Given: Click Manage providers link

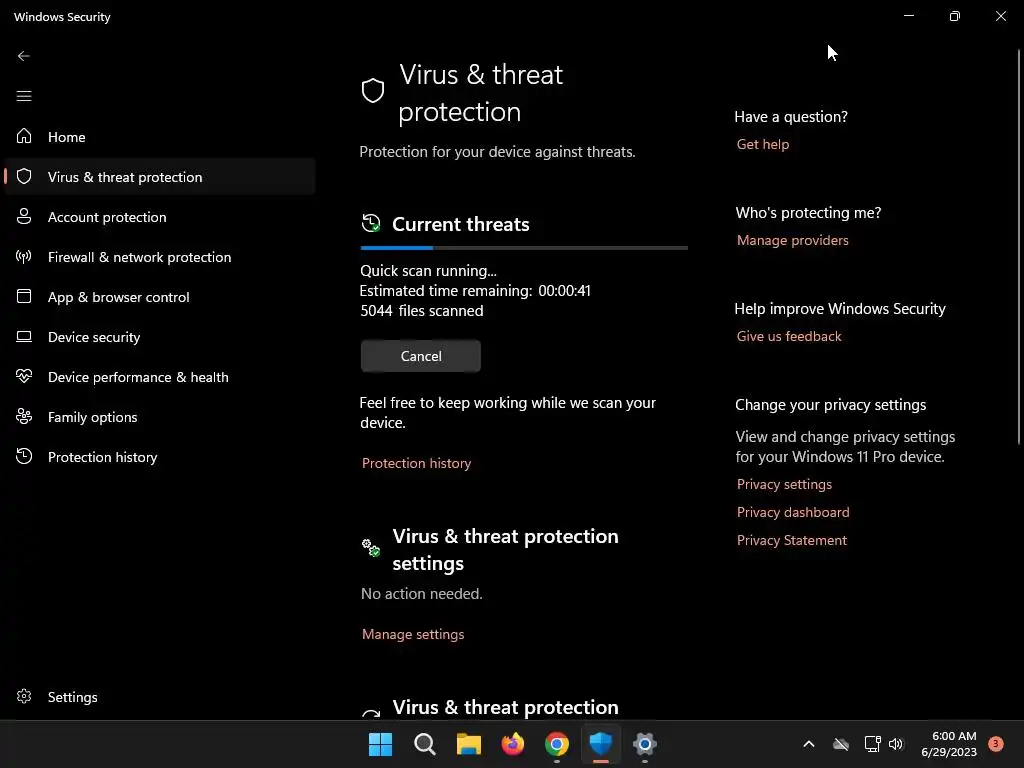Looking at the screenshot, I should (792, 240).
